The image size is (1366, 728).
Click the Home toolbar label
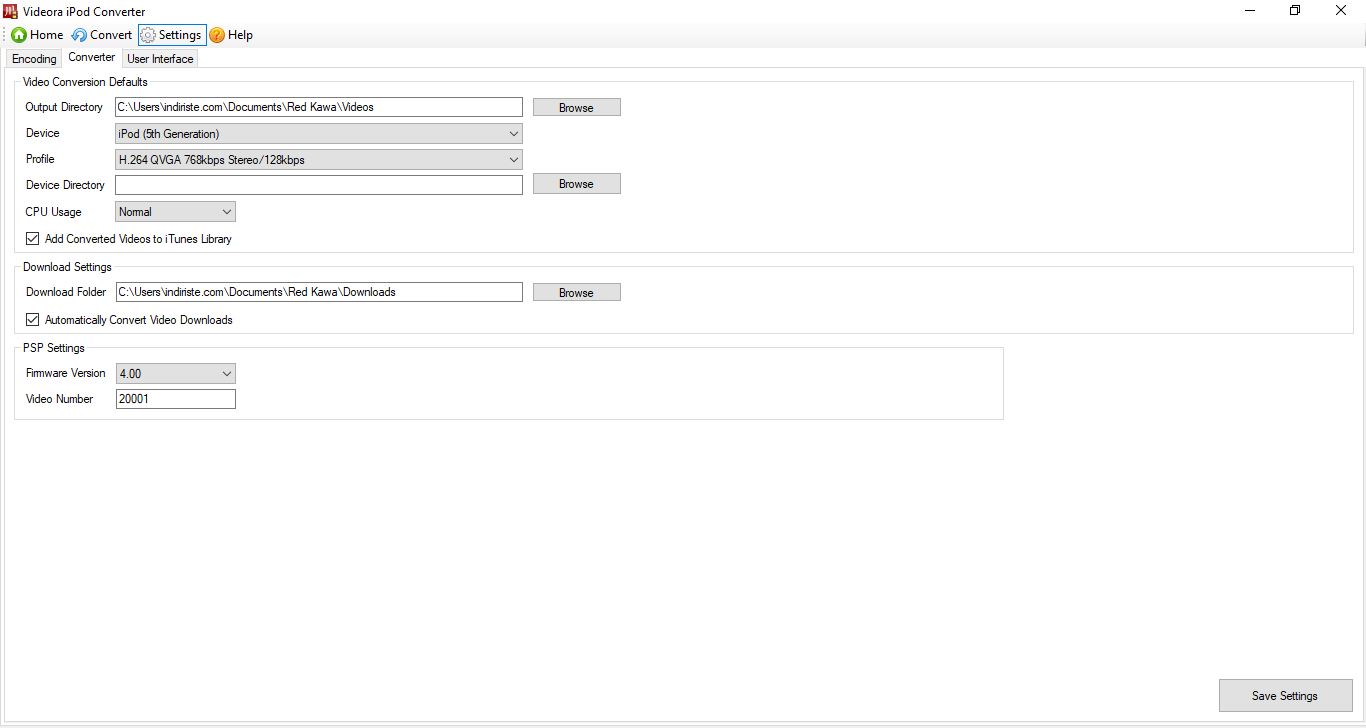[47, 35]
